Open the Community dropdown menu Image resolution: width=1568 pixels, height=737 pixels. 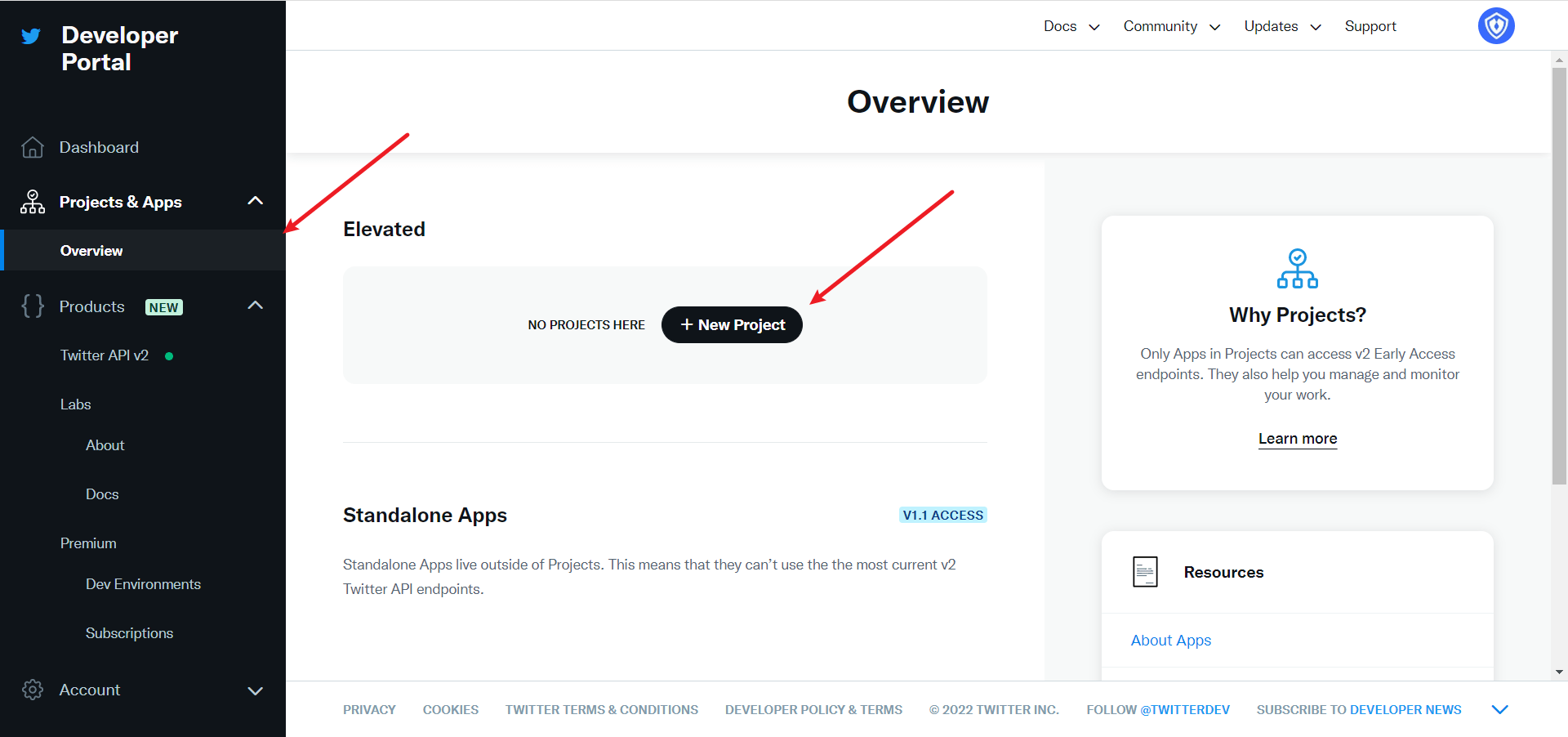coord(1171,26)
